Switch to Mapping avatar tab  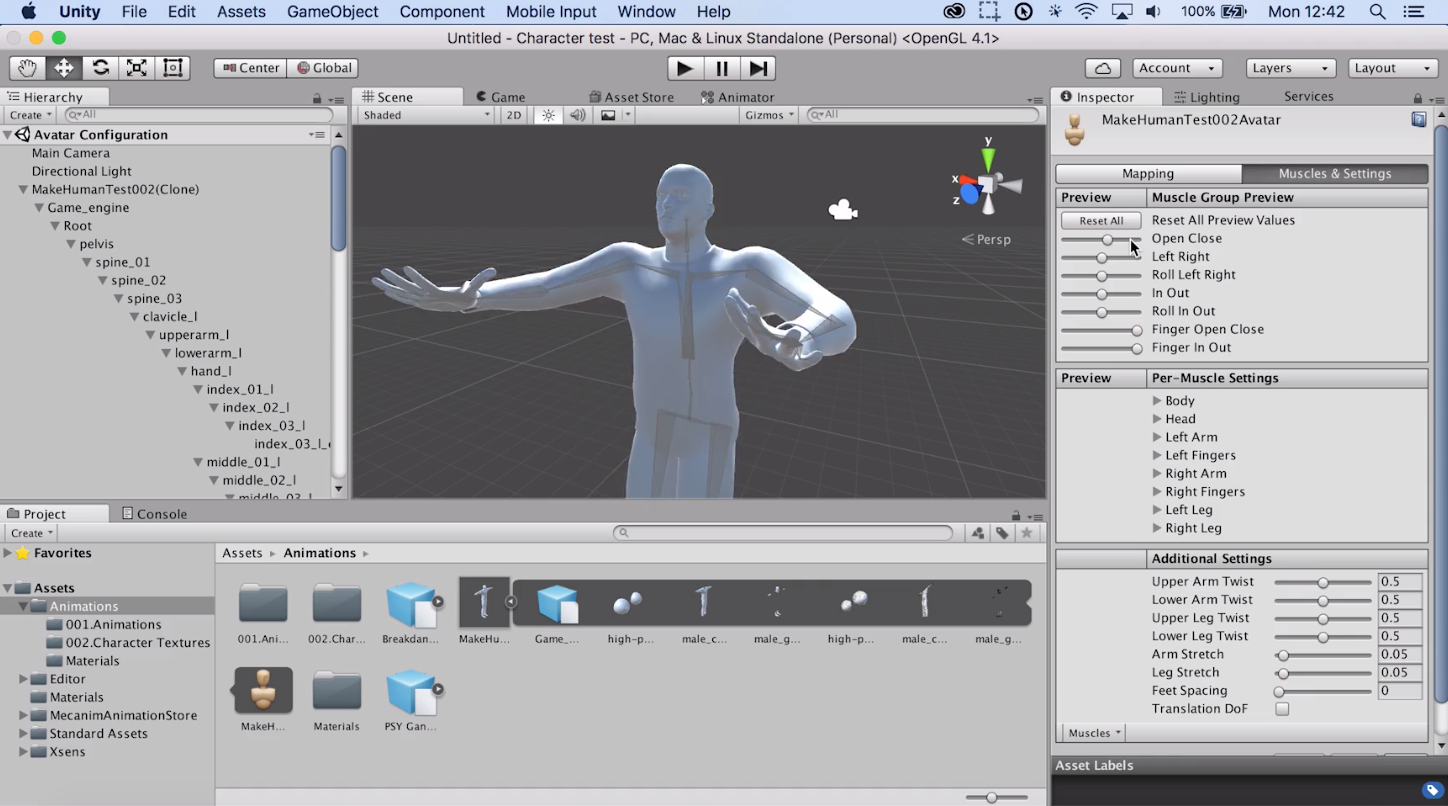[1148, 174]
